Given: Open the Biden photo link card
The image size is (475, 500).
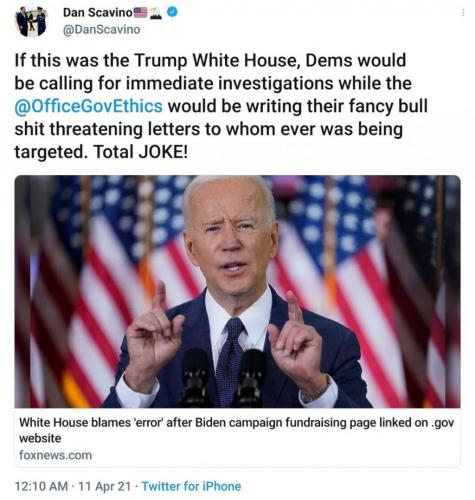Looking at the screenshot, I should pos(237,321).
